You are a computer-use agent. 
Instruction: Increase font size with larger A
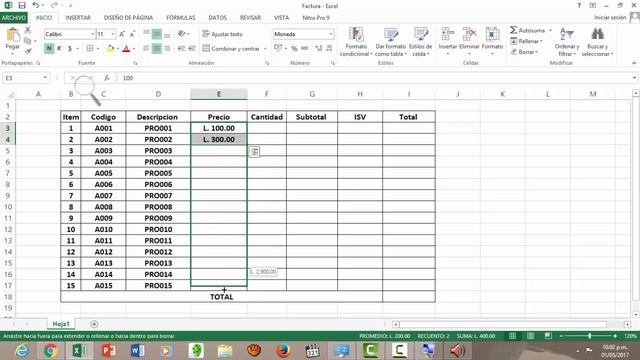coord(122,34)
